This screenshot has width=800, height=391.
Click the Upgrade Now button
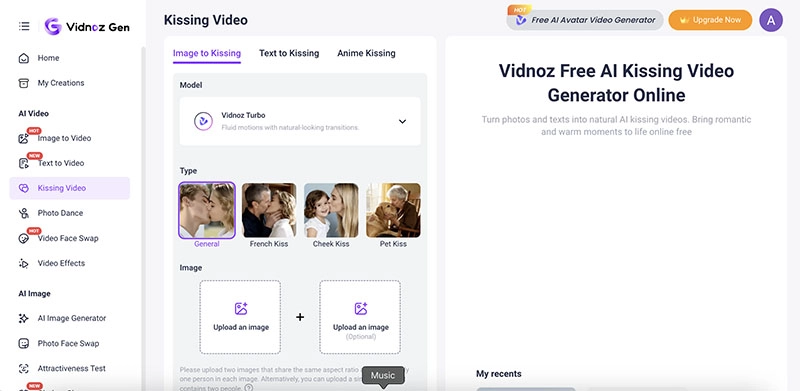tap(710, 20)
